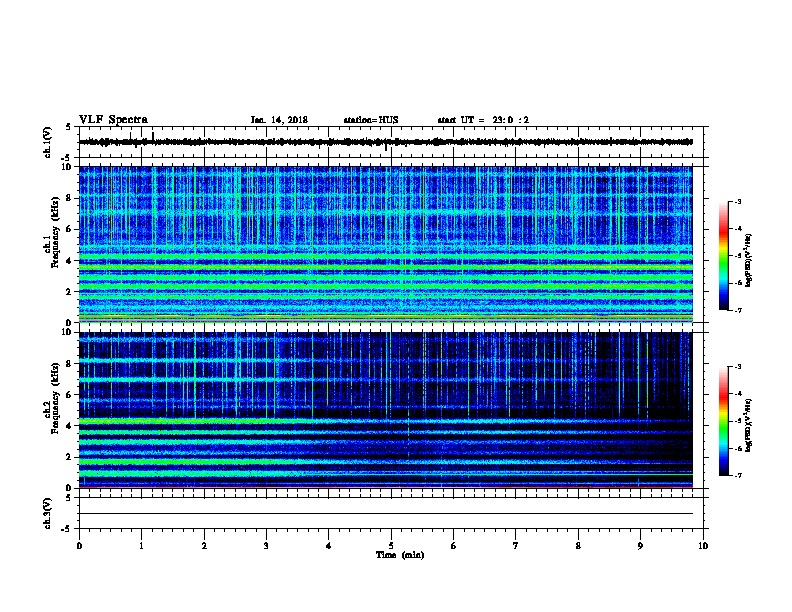Click the time axis tick label "0"
This screenshot has height=612, width=792.
tap(79, 546)
